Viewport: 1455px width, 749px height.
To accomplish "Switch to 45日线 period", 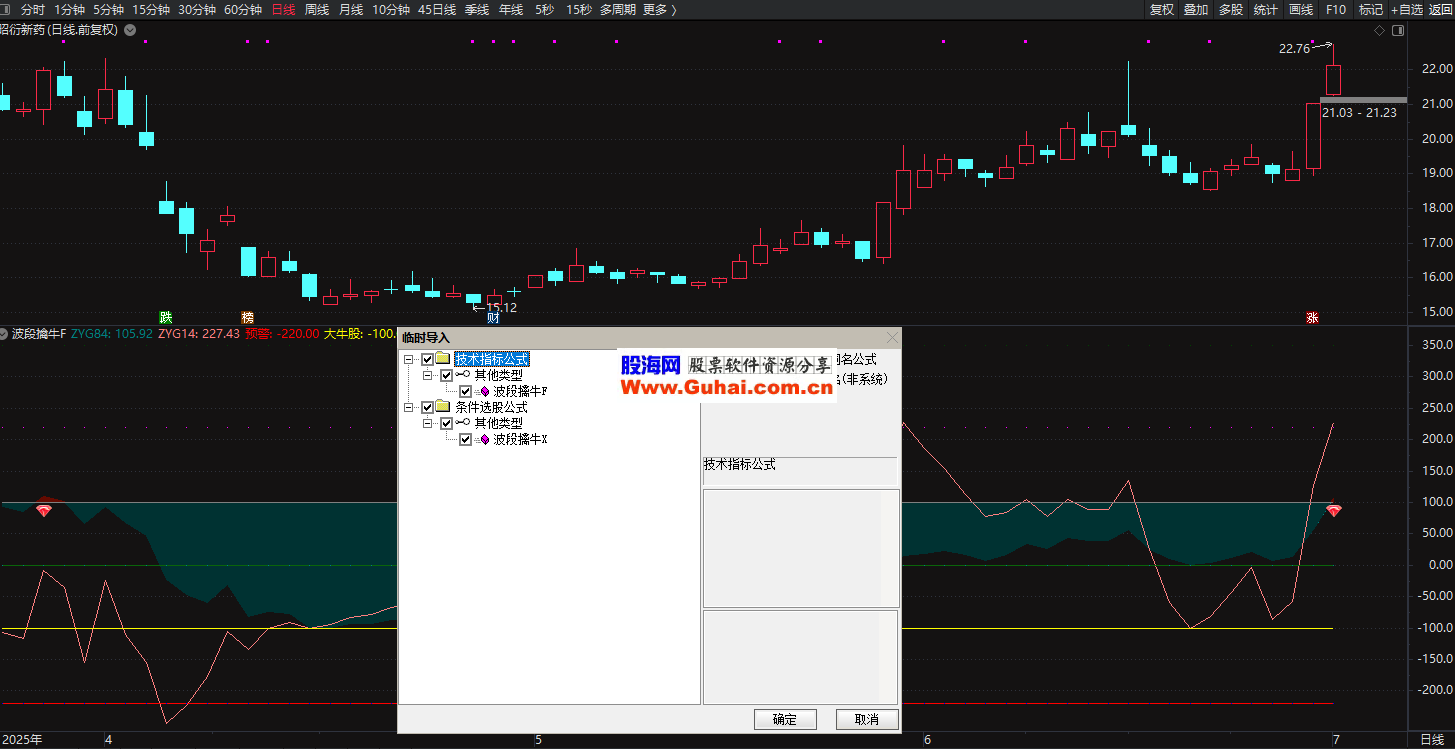I will coord(437,9).
